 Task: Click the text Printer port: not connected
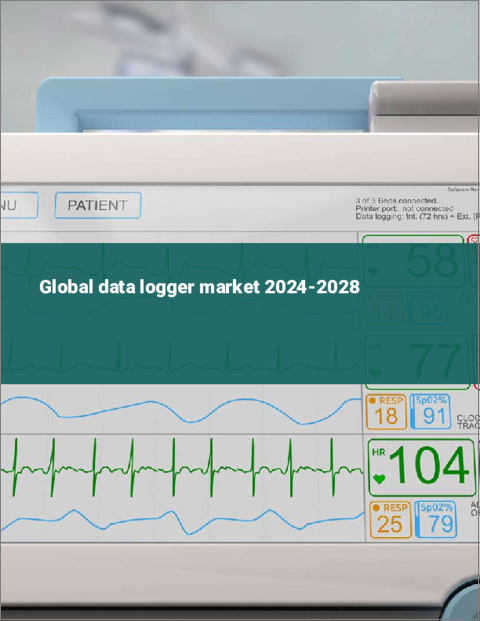pyautogui.click(x=404, y=208)
